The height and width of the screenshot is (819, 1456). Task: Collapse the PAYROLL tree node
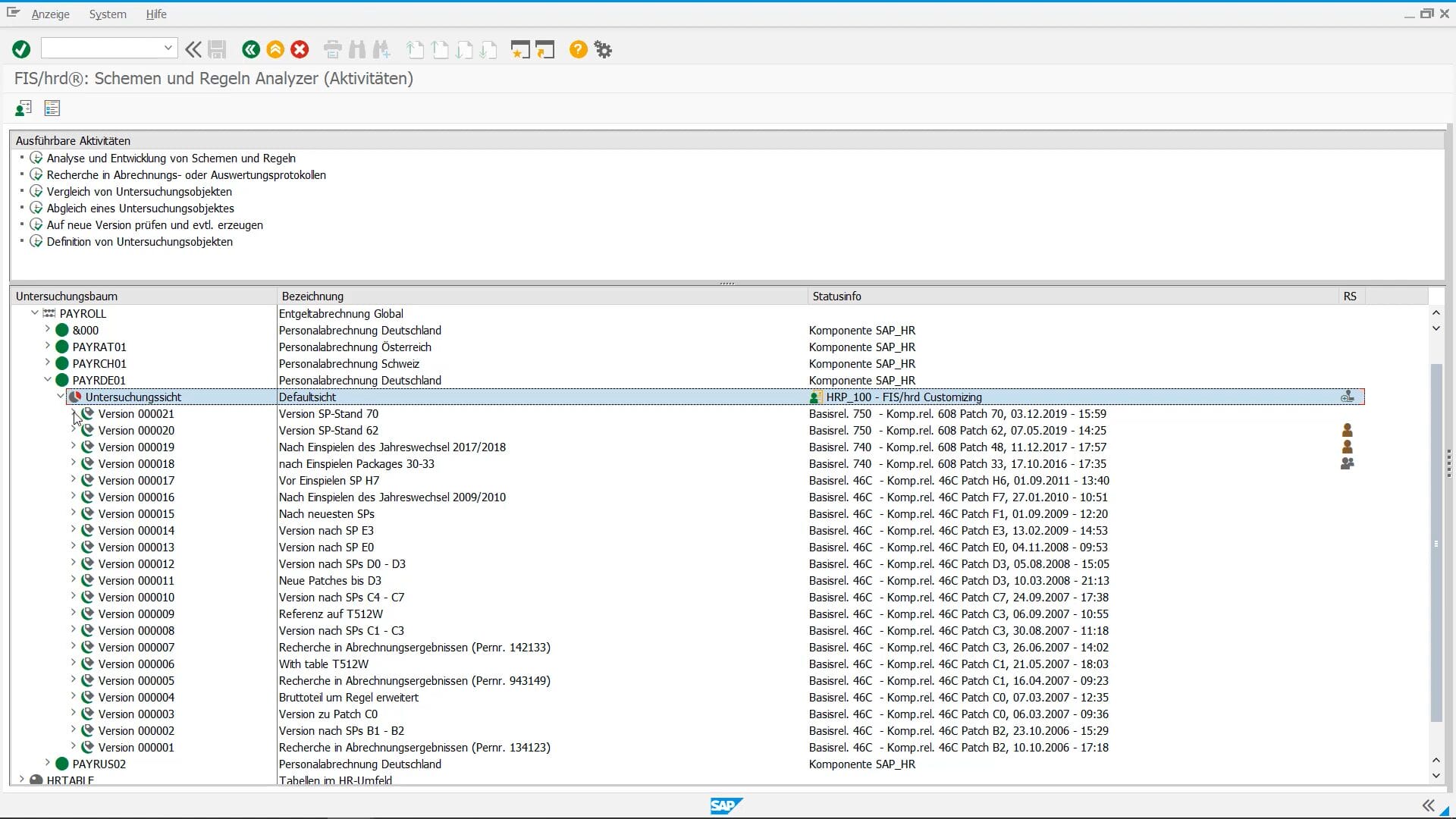35,312
